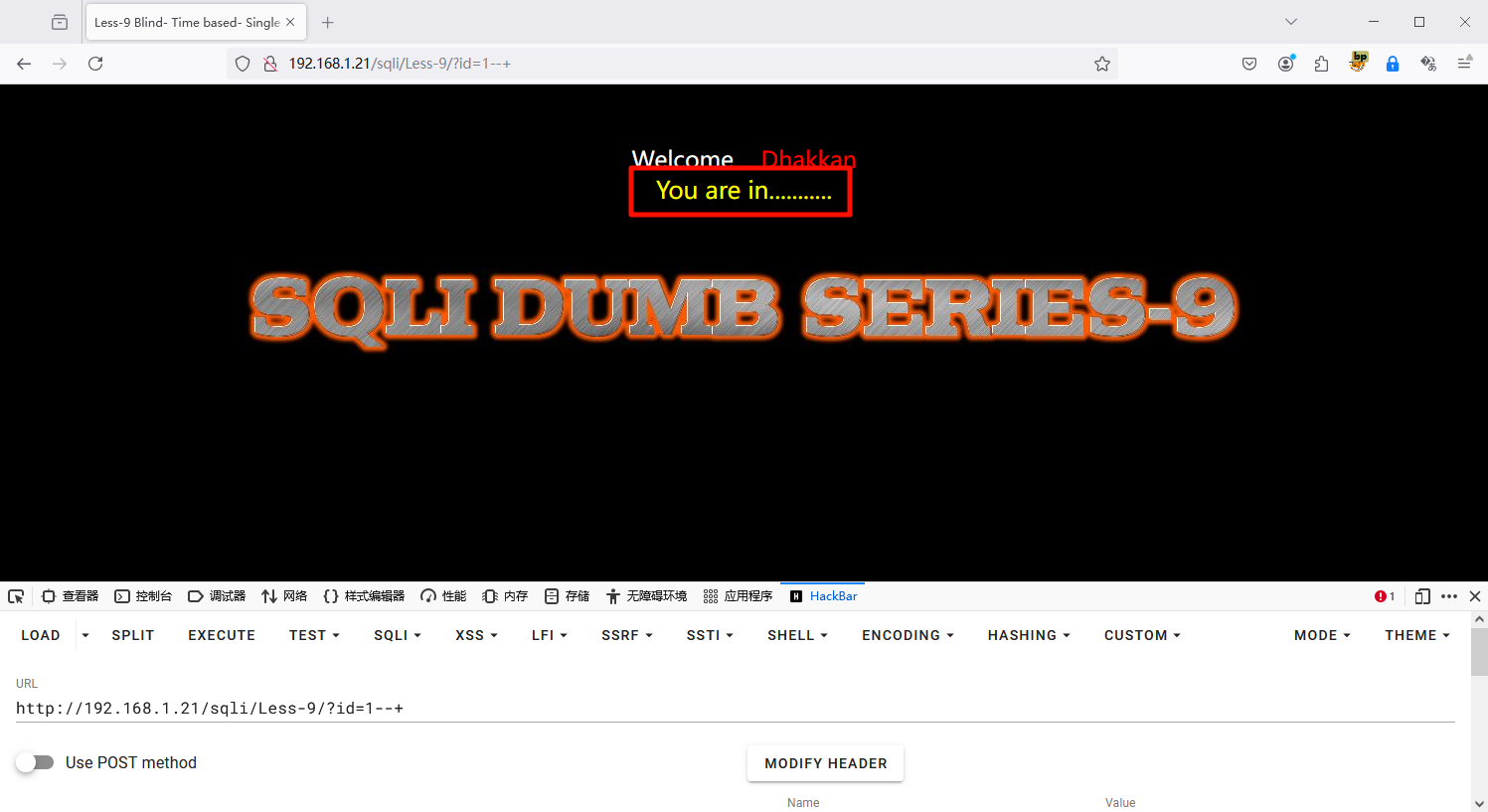Click the red error count badge
Image resolution: width=1488 pixels, height=812 pixels.
click(x=1384, y=596)
